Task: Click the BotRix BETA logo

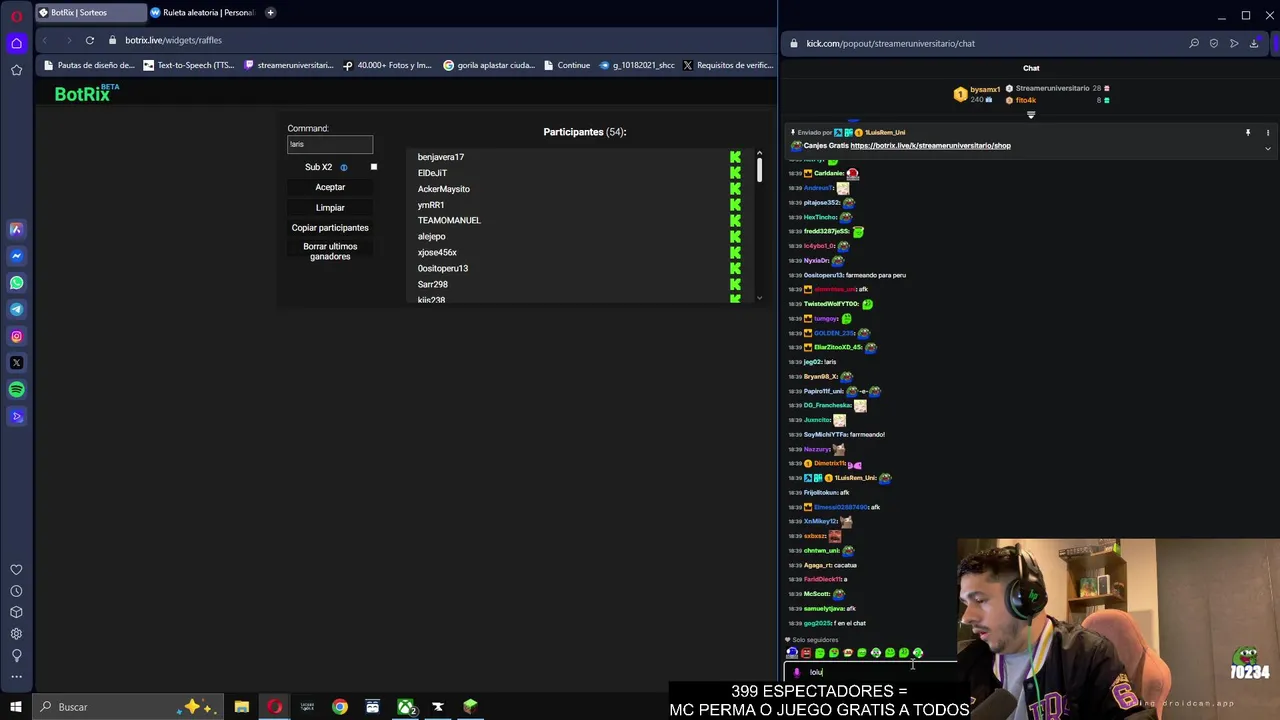Action: 86,93
